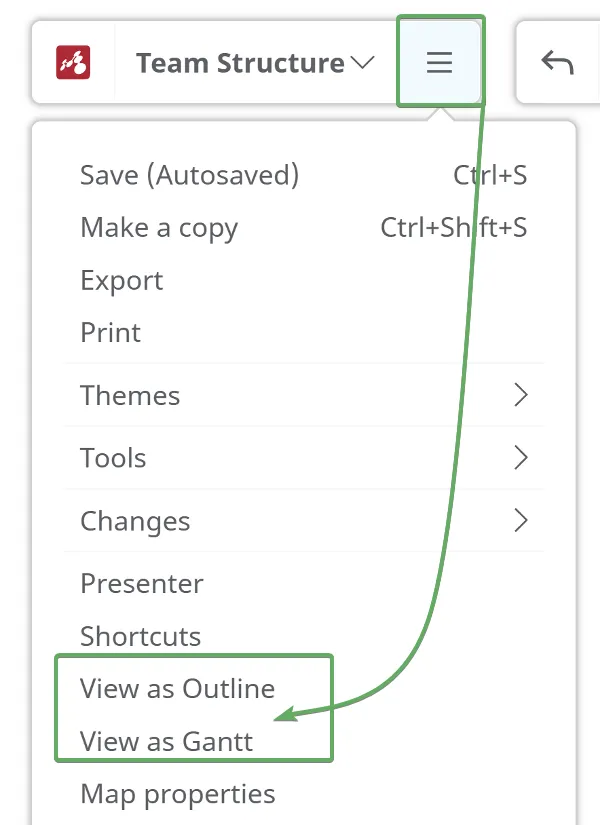Expand the Tools submenu chevron

520,458
